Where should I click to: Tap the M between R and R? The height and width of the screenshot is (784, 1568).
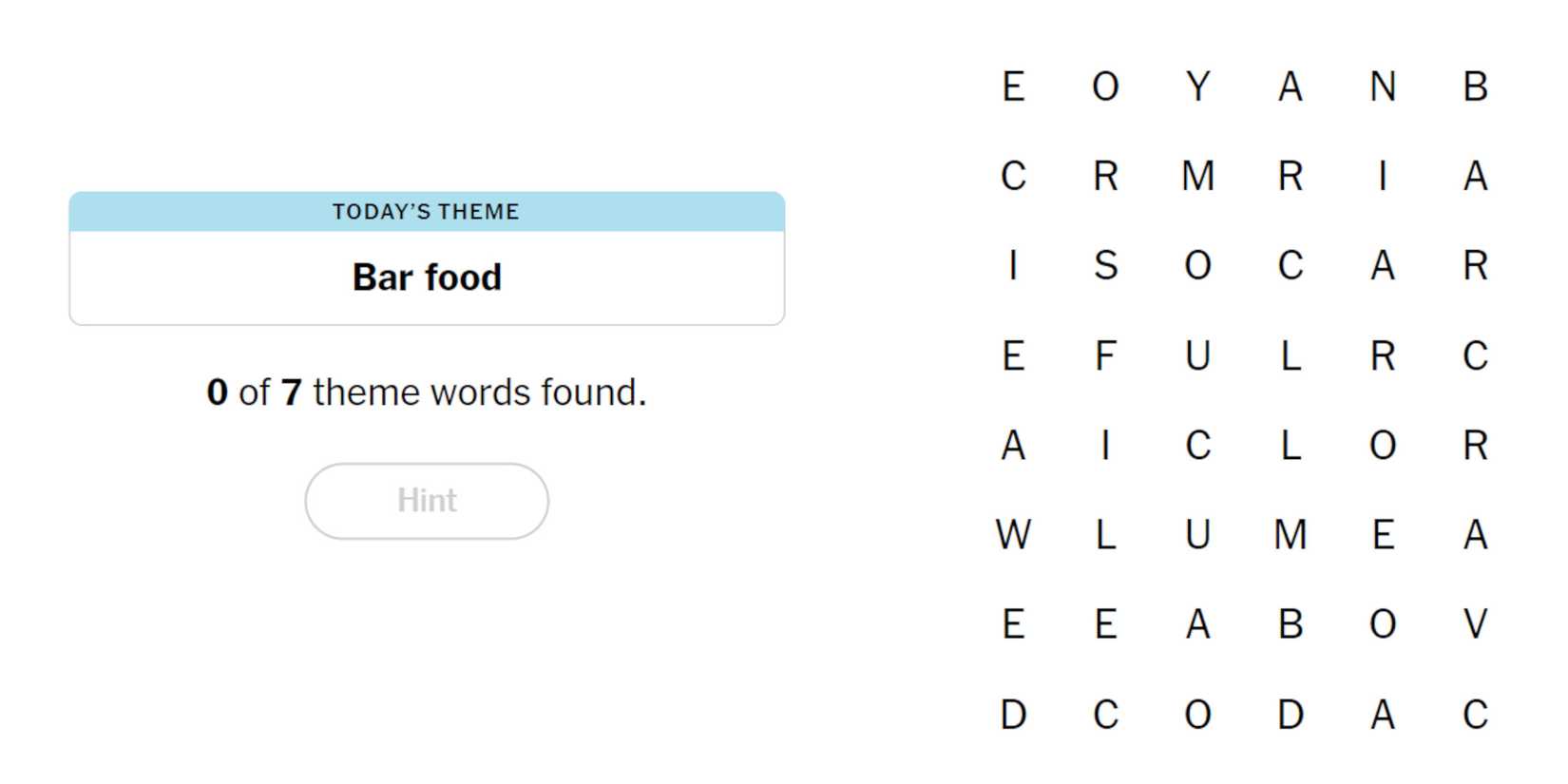tap(1197, 176)
